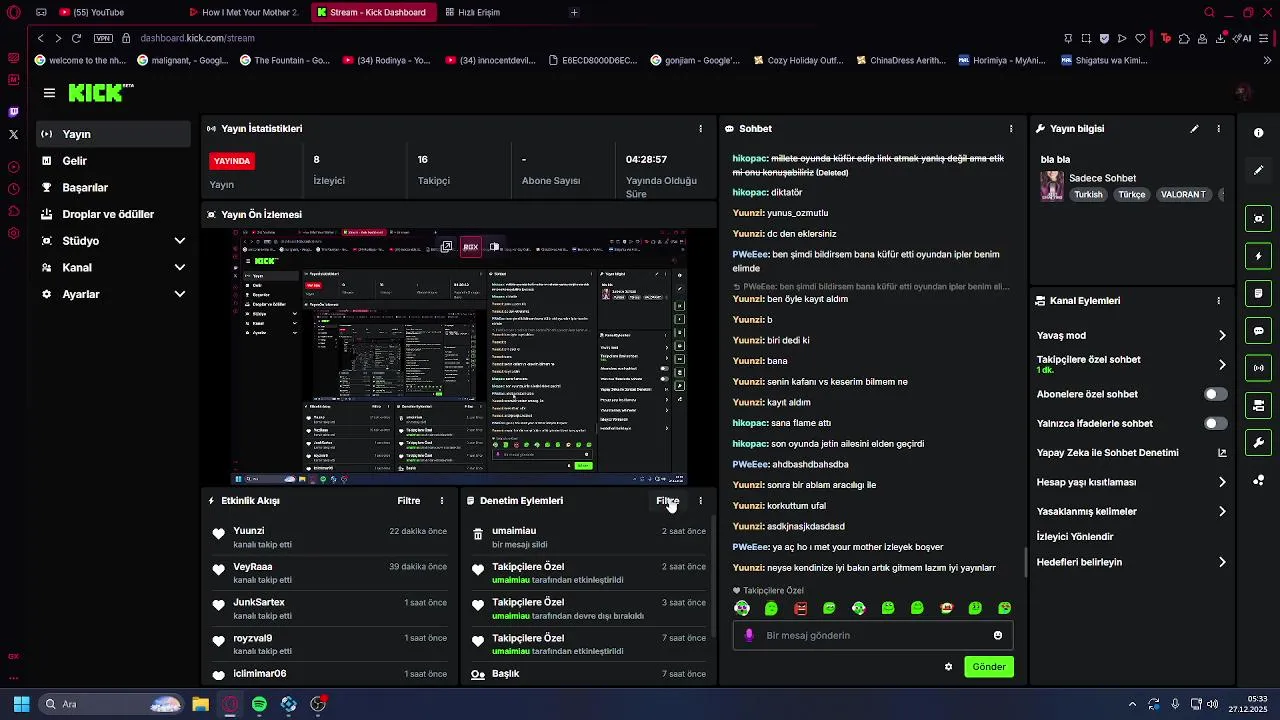Click the Bir mesaj gönderin input field
Screen dimensions: 1280x720
click(873, 636)
